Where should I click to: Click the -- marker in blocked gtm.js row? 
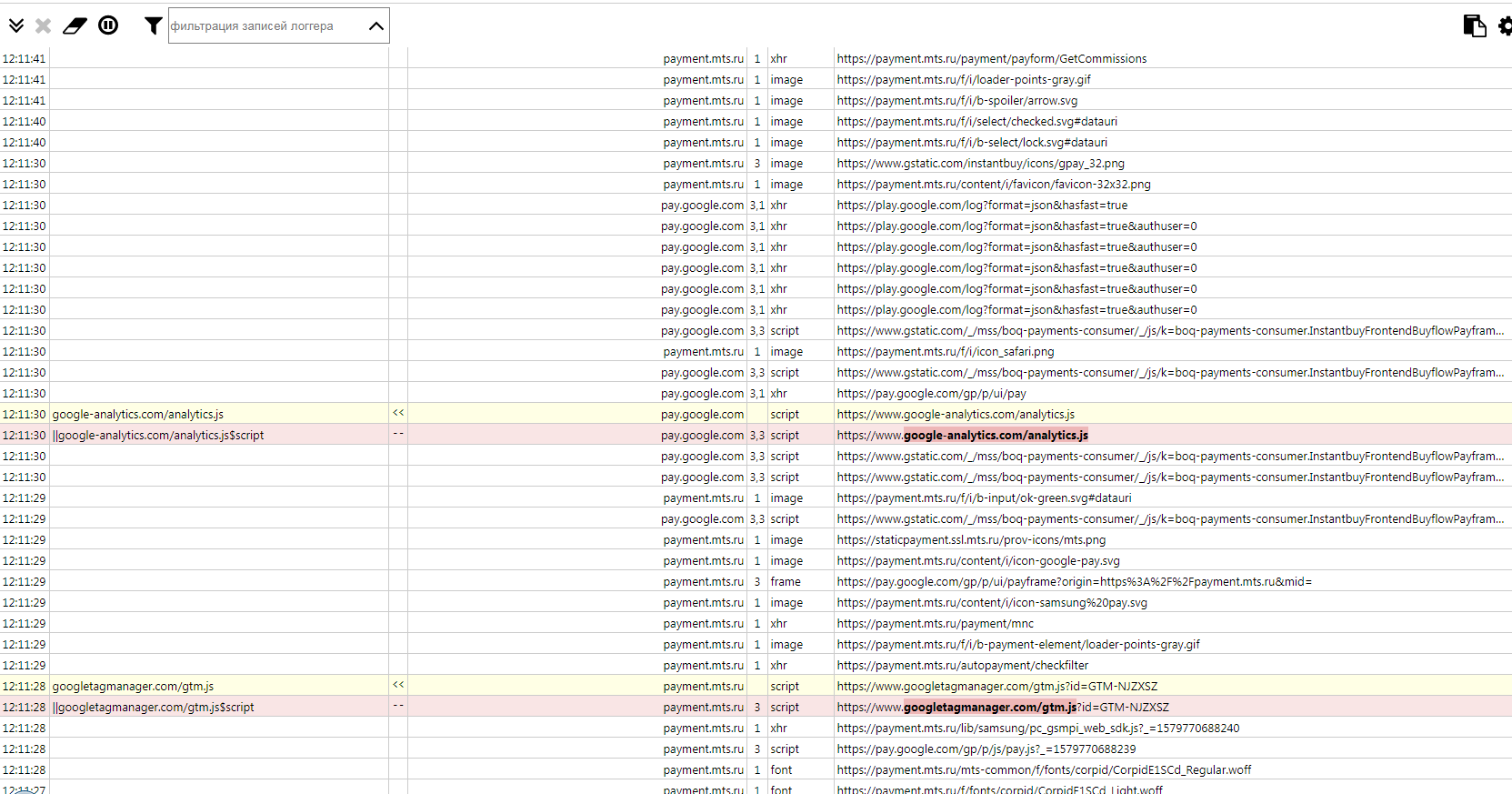(398, 707)
